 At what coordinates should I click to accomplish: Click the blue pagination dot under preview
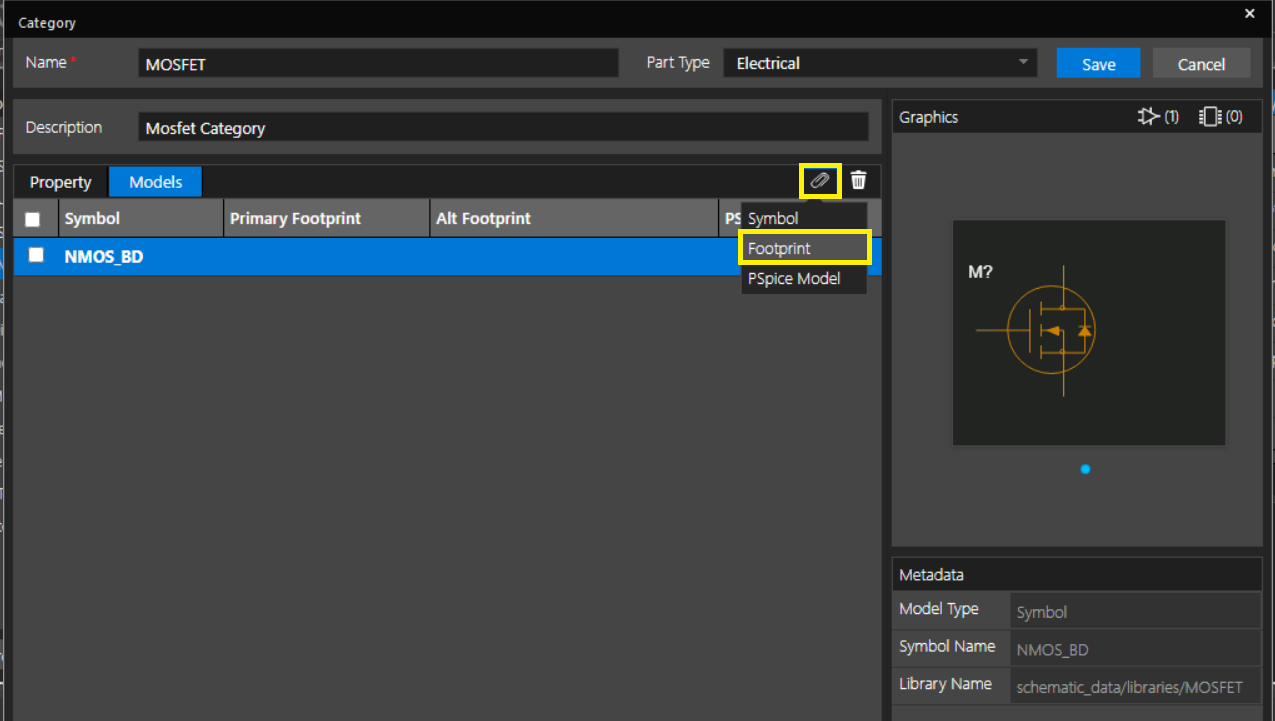(x=1085, y=469)
